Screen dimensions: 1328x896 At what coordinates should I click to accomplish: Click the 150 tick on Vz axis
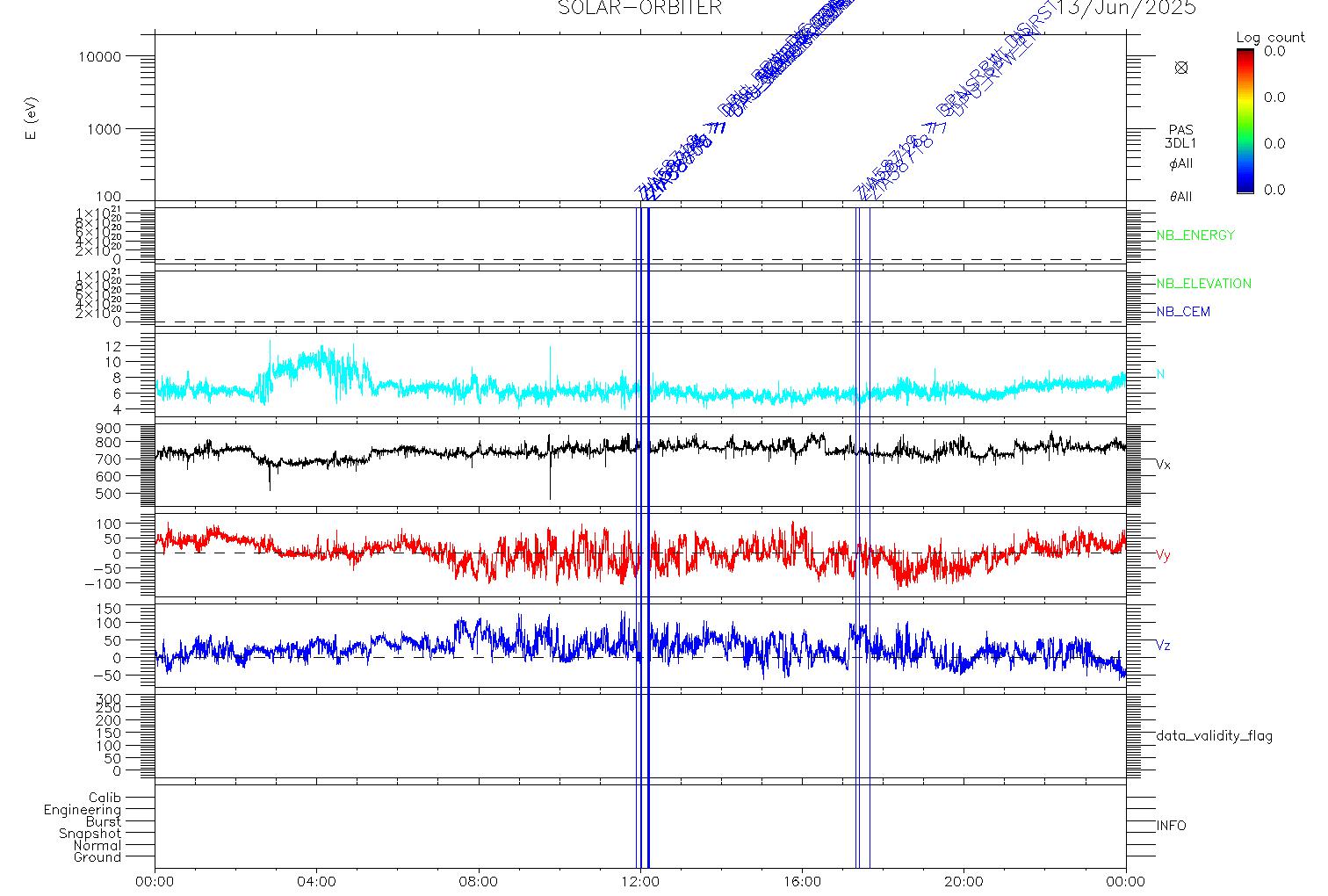(109, 609)
